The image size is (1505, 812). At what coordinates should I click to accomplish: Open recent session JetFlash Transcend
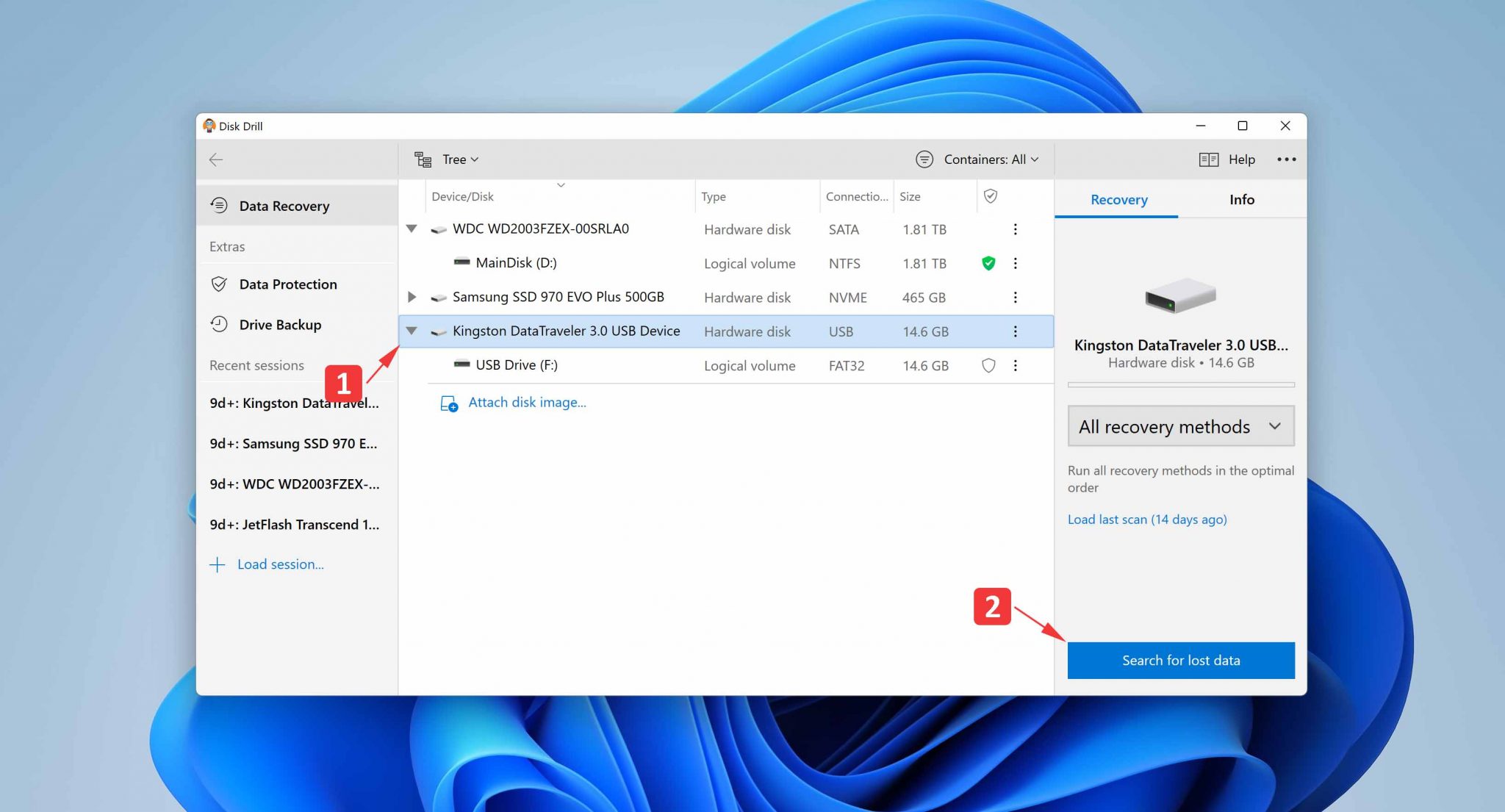(x=295, y=524)
